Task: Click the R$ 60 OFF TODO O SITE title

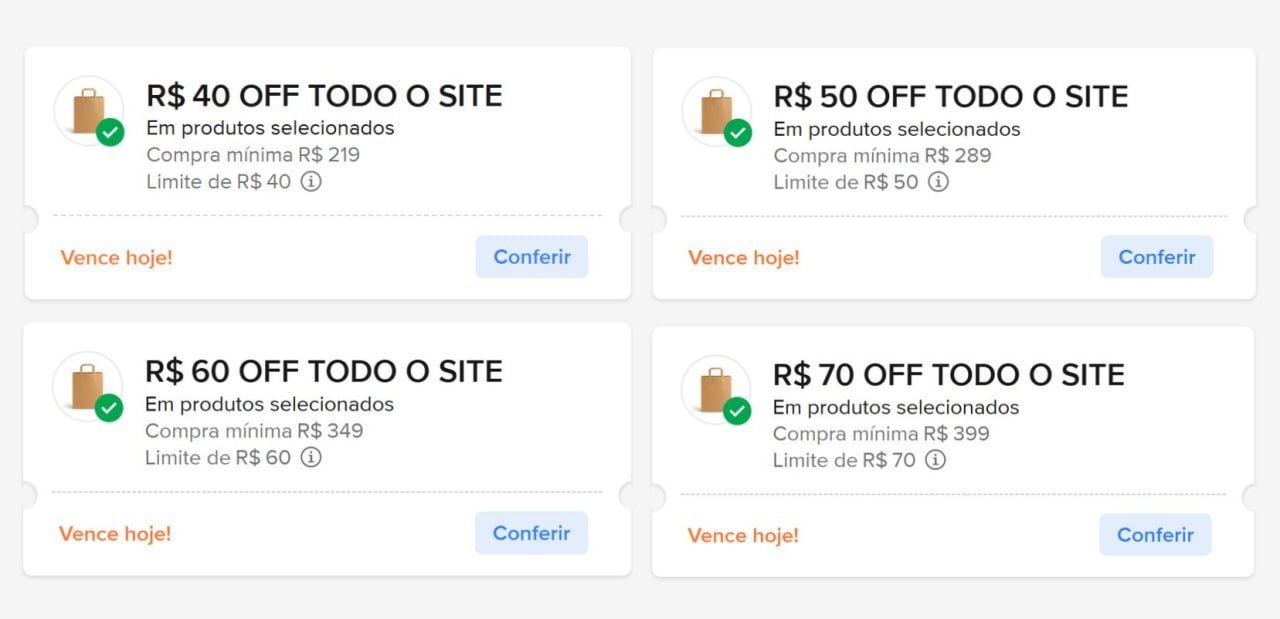Action: pyautogui.click(x=324, y=371)
